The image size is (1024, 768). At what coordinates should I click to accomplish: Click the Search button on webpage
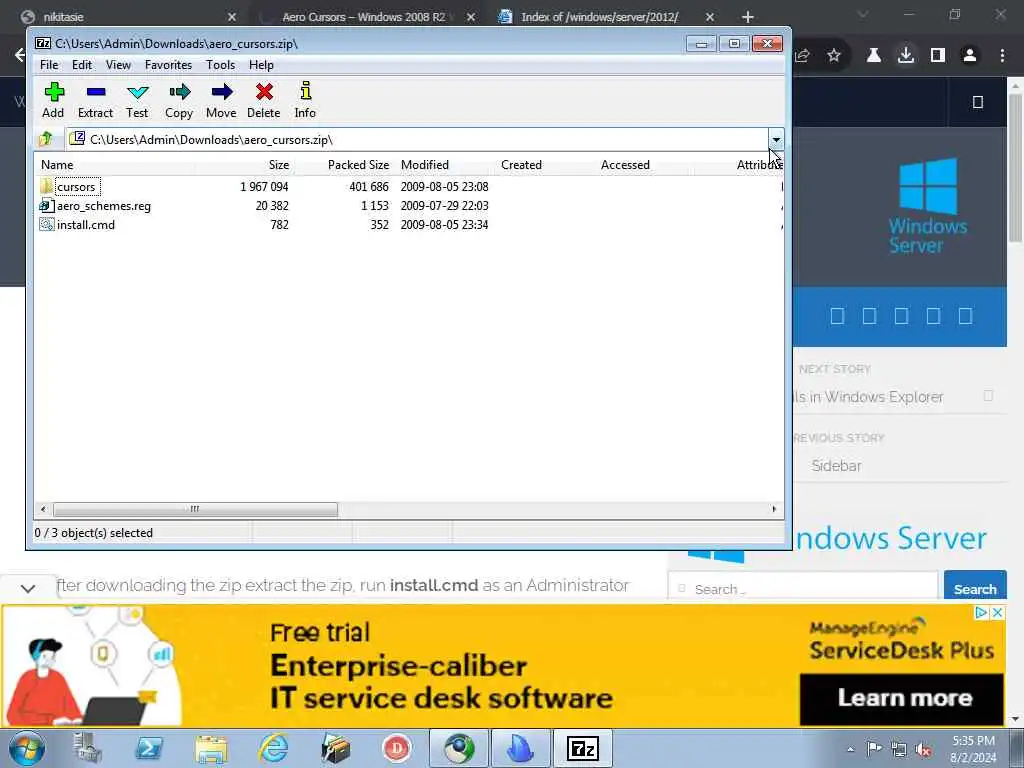click(975, 588)
